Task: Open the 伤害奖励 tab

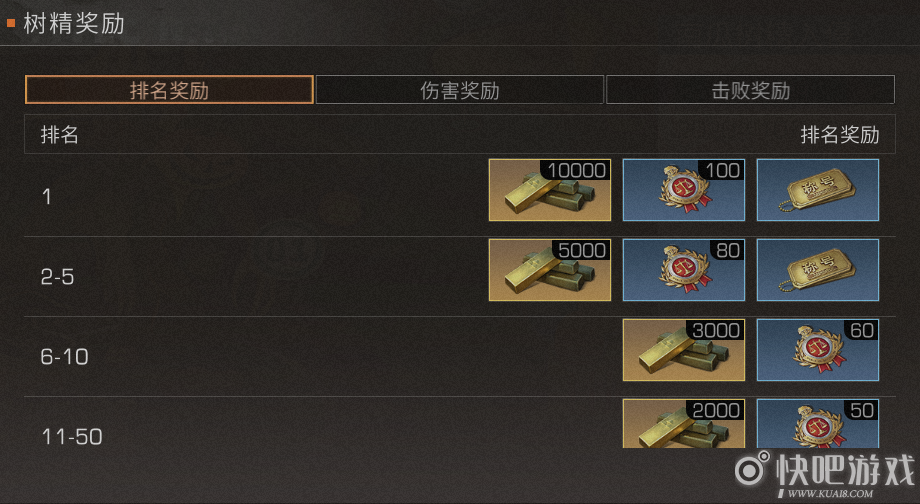Action: pyautogui.click(x=459, y=90)
